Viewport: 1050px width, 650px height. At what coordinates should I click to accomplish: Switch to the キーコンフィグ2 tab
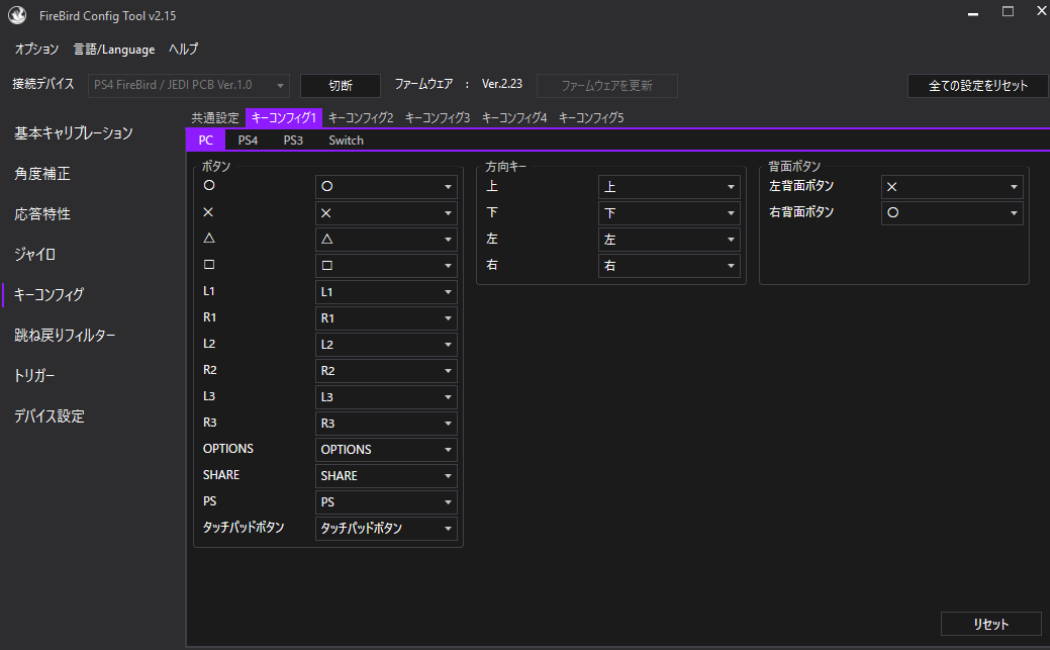pos(360,118)
